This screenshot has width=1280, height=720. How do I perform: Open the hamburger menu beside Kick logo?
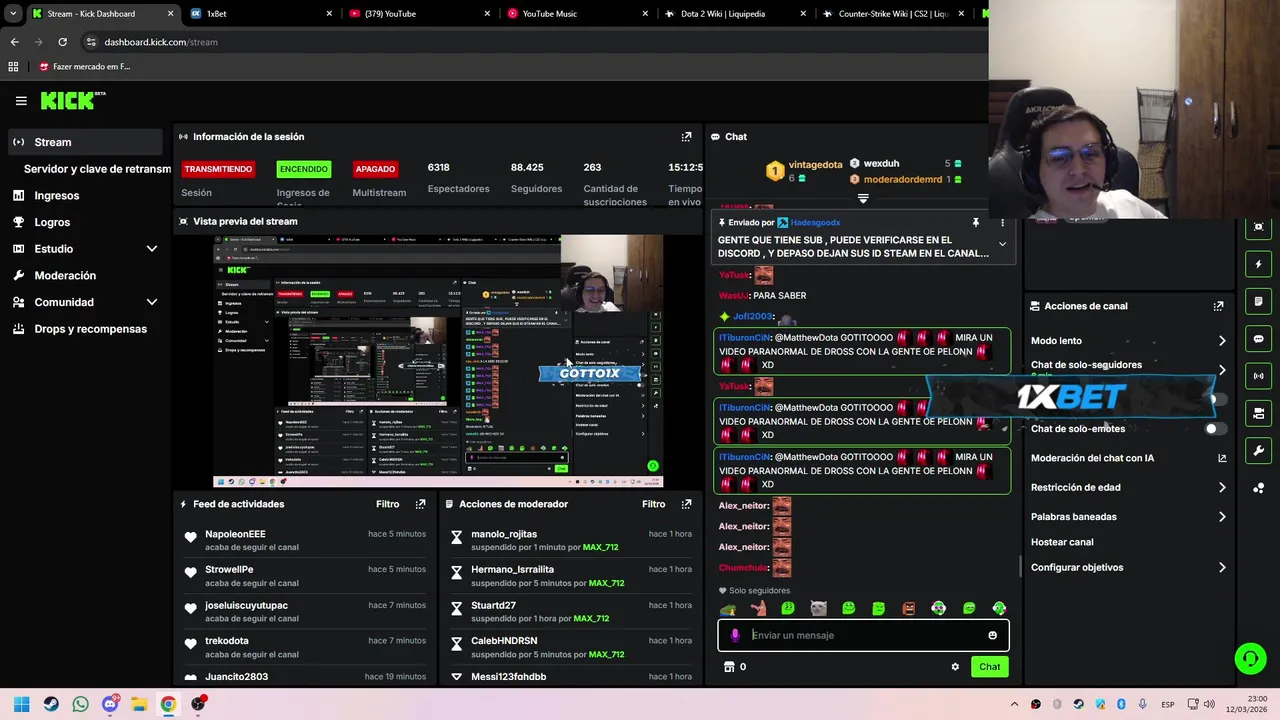click(x=21, y=100)
